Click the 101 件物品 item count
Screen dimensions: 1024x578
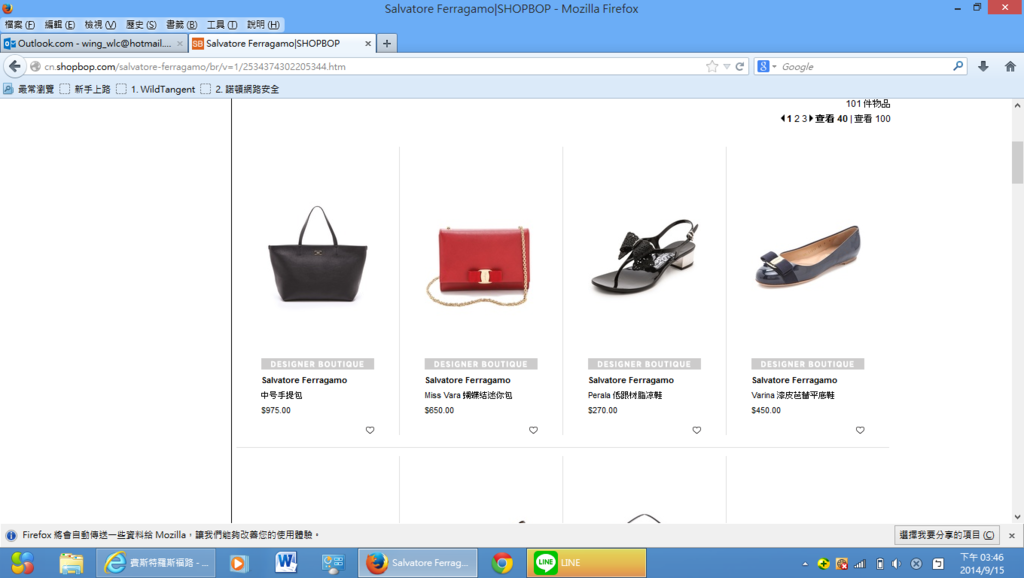pos(868,104)
